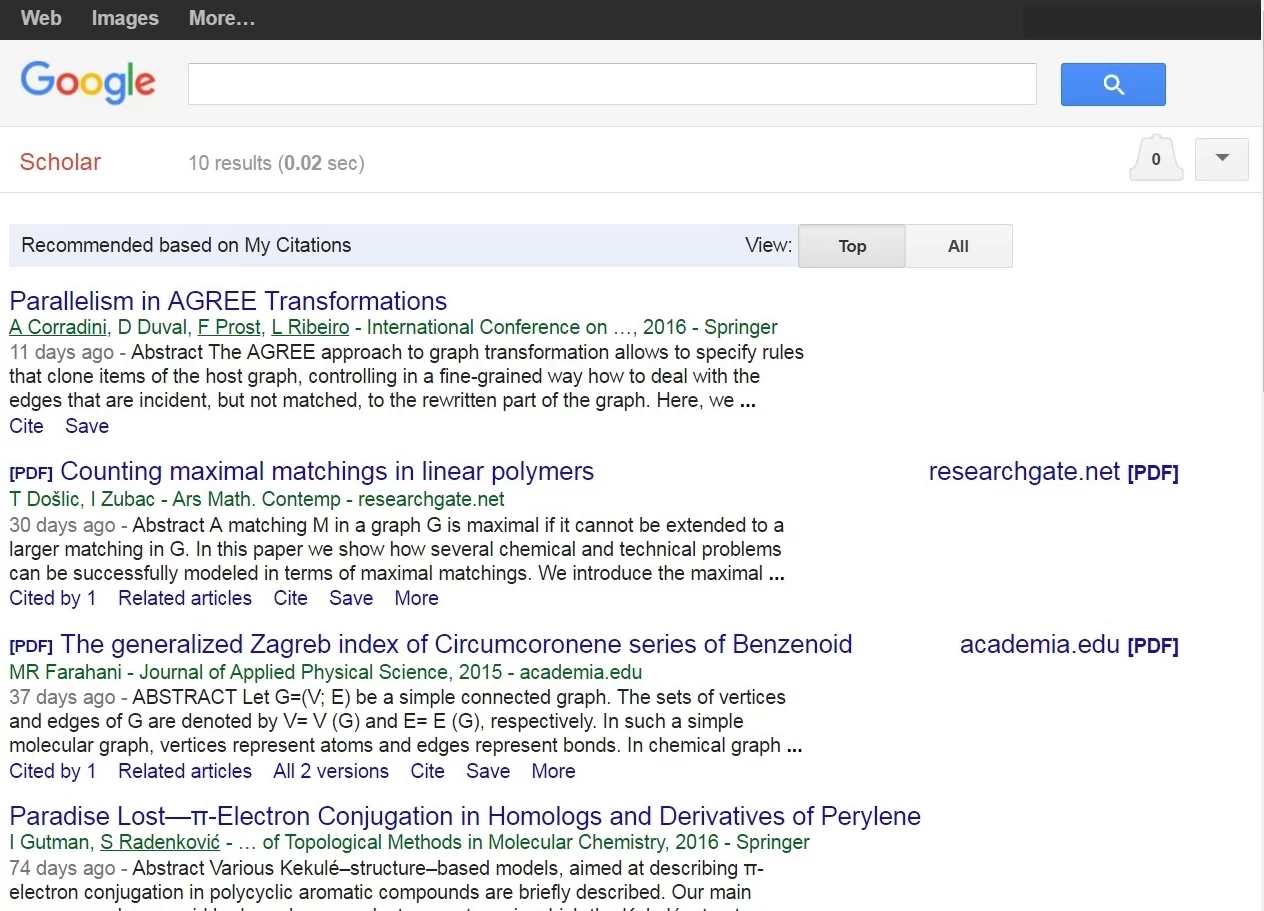
Task: Open Related articles for Zagreb index paper
Action: point(185,771)
